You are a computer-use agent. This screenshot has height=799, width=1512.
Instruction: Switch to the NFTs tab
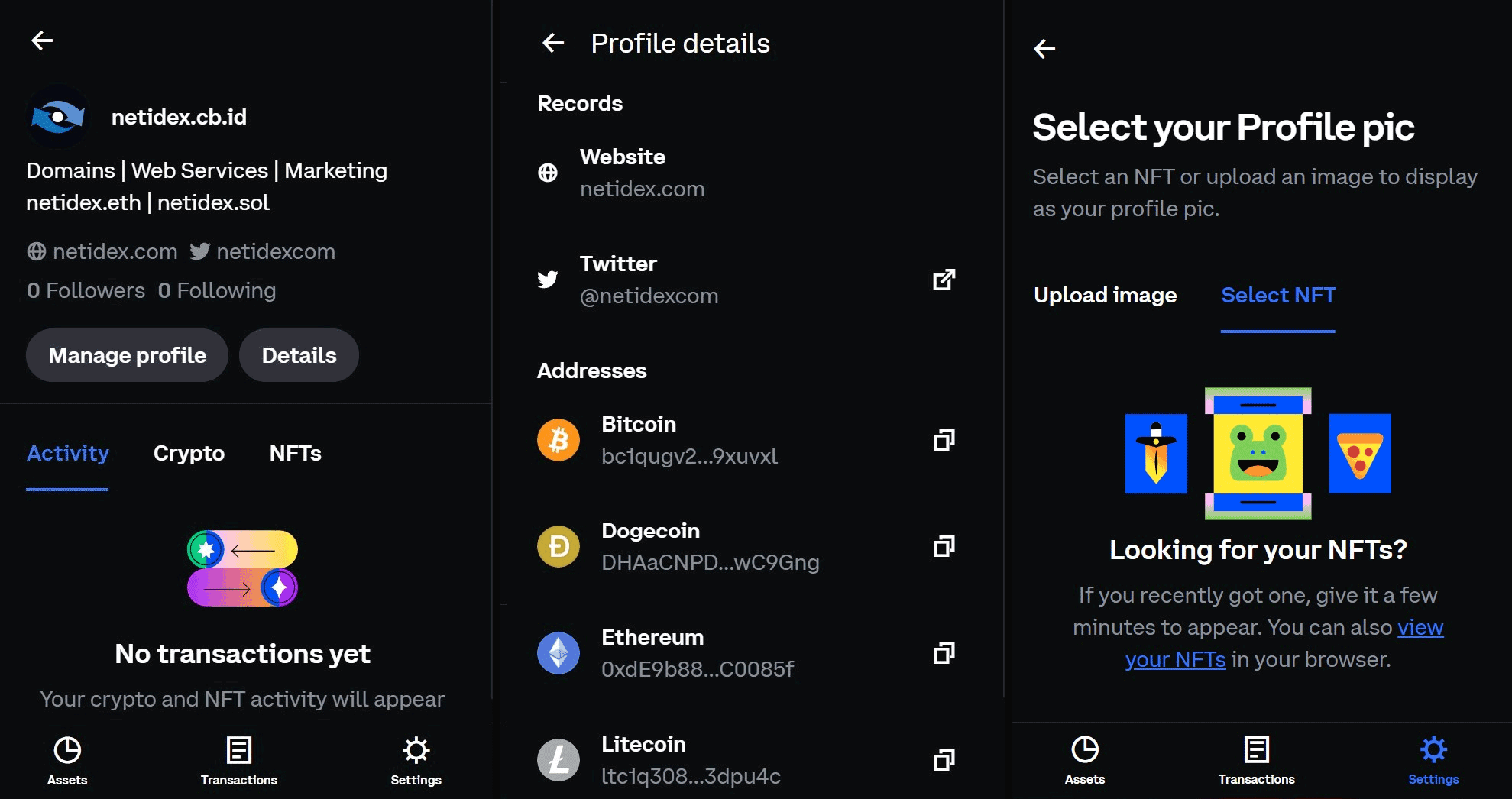tap(295, 453)
